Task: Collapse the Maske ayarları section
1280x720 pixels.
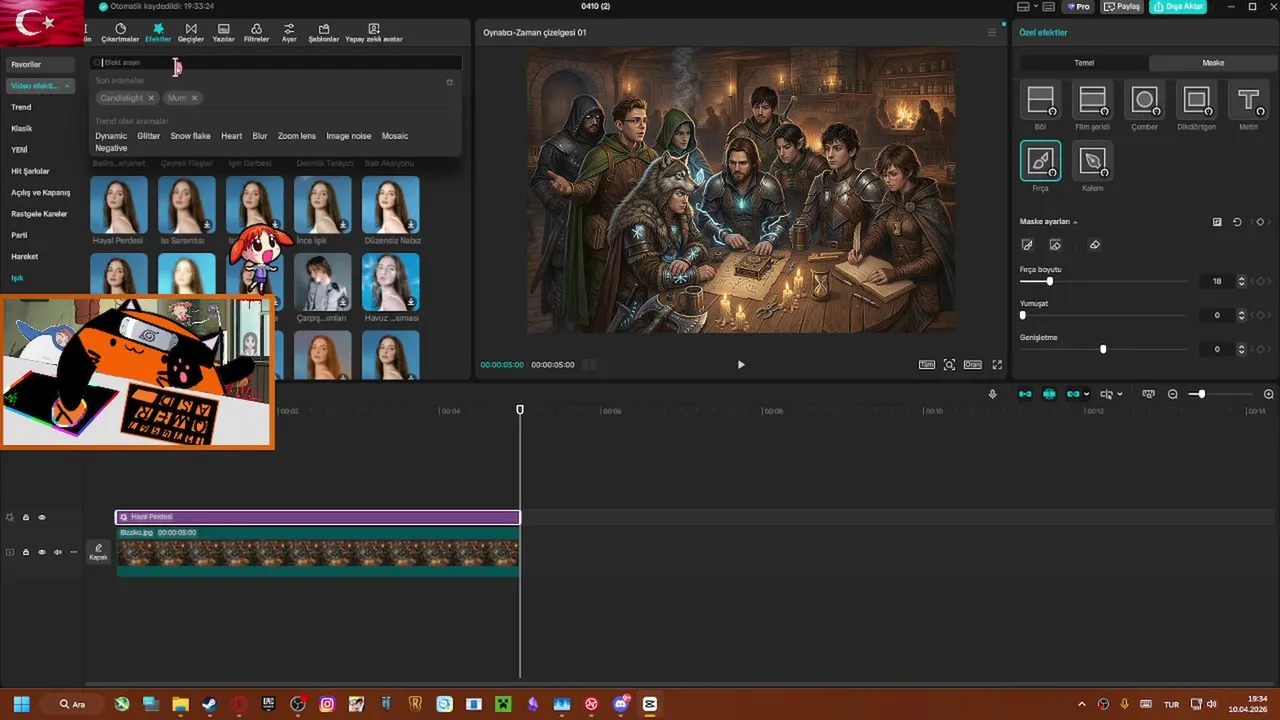Action: pos(1075,222)
